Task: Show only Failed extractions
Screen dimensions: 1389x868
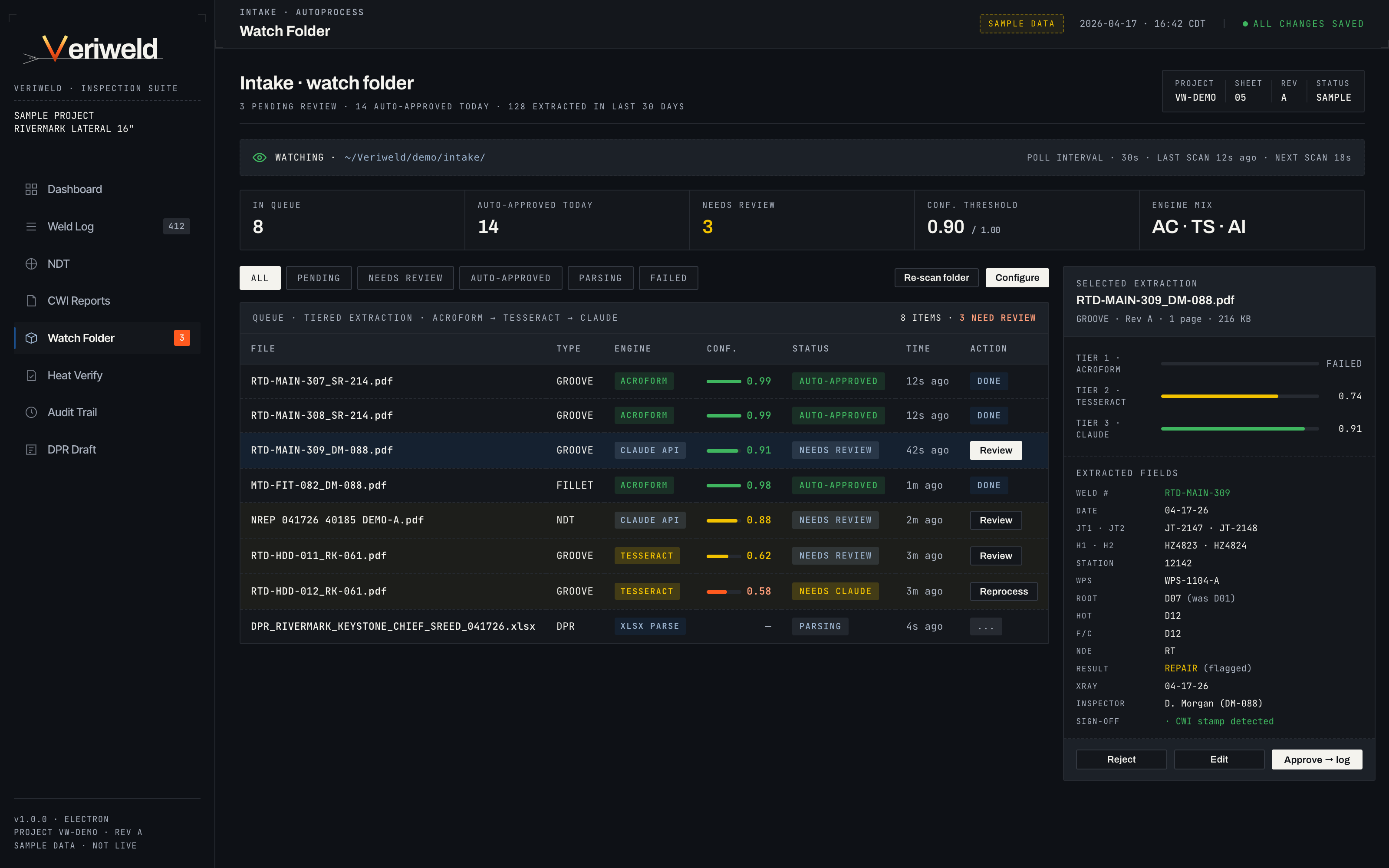Action: click(x=668, y=278)
